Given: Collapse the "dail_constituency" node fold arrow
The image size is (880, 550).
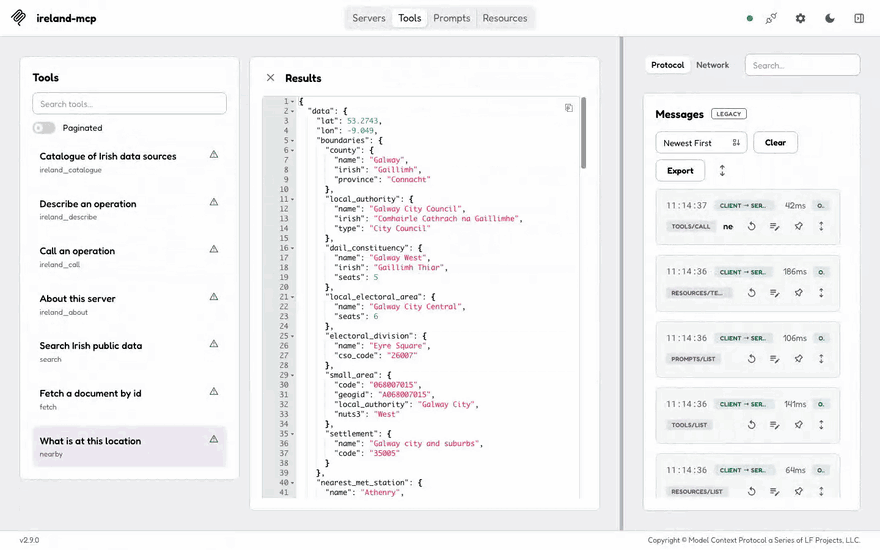Looking at the screenshot, I should click(x=292, y=248).
